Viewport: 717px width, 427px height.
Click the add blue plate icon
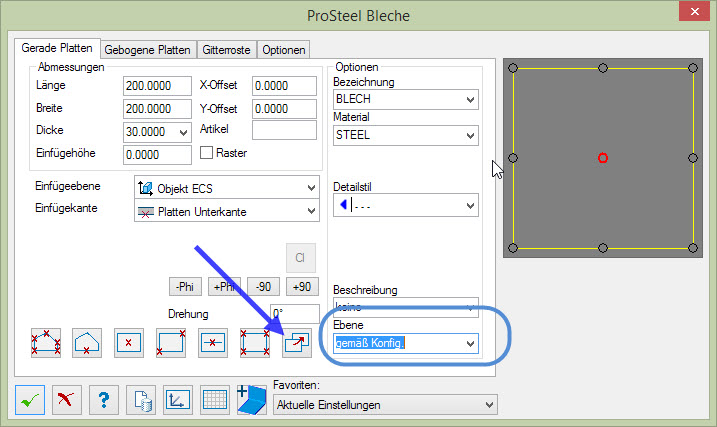click(x=251, y=400)
